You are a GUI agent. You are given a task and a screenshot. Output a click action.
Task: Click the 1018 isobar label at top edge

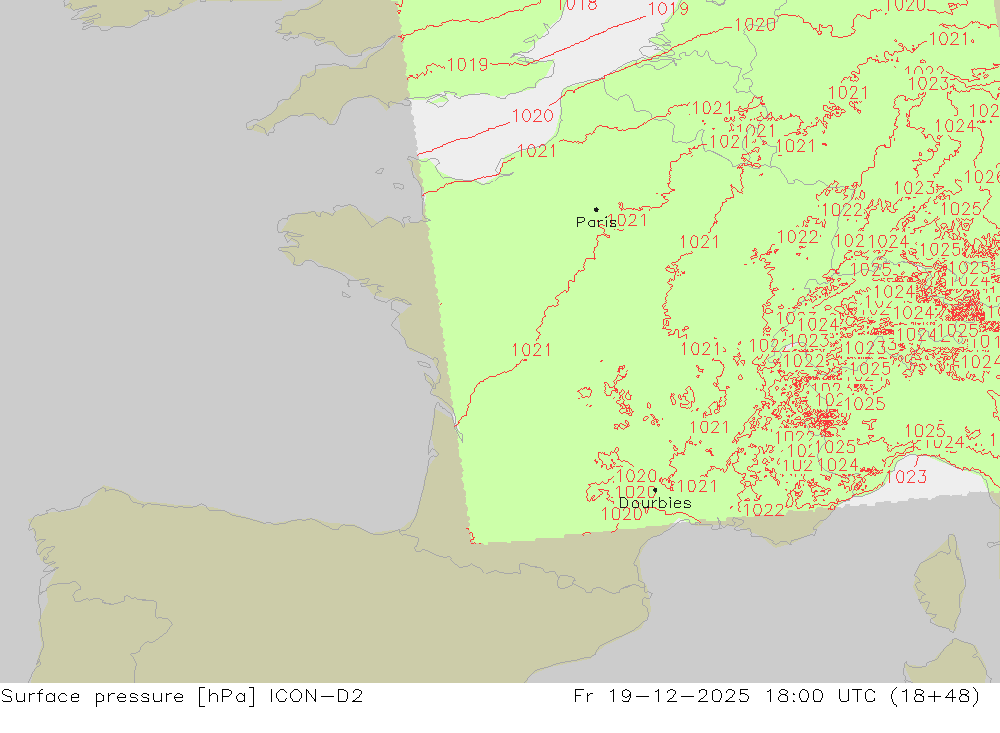coord(577,5)
